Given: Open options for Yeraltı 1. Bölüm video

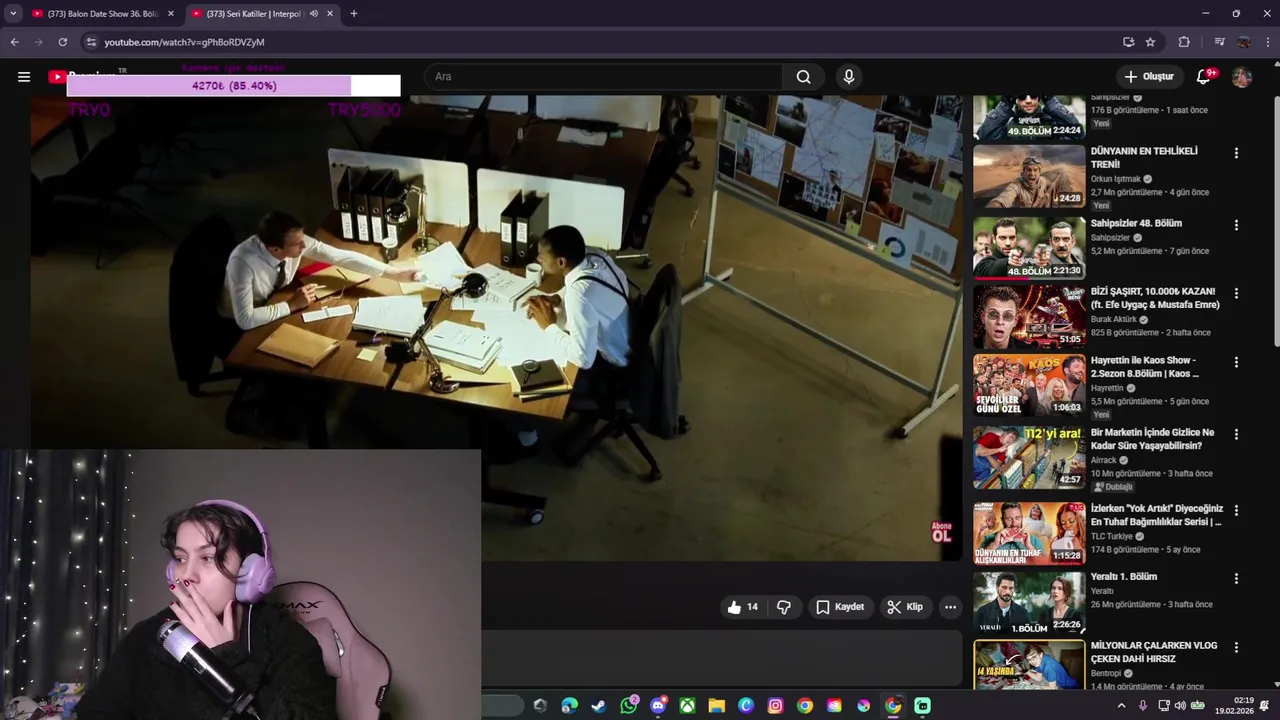Looking at the screenshot, I should (1236, 578).
